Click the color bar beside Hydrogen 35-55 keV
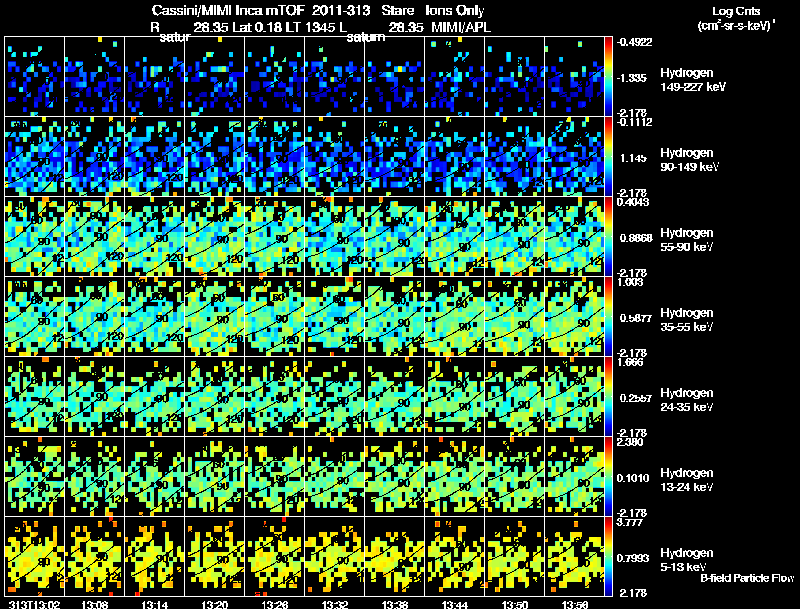The image size is (800, 609). tap(608, 316)
